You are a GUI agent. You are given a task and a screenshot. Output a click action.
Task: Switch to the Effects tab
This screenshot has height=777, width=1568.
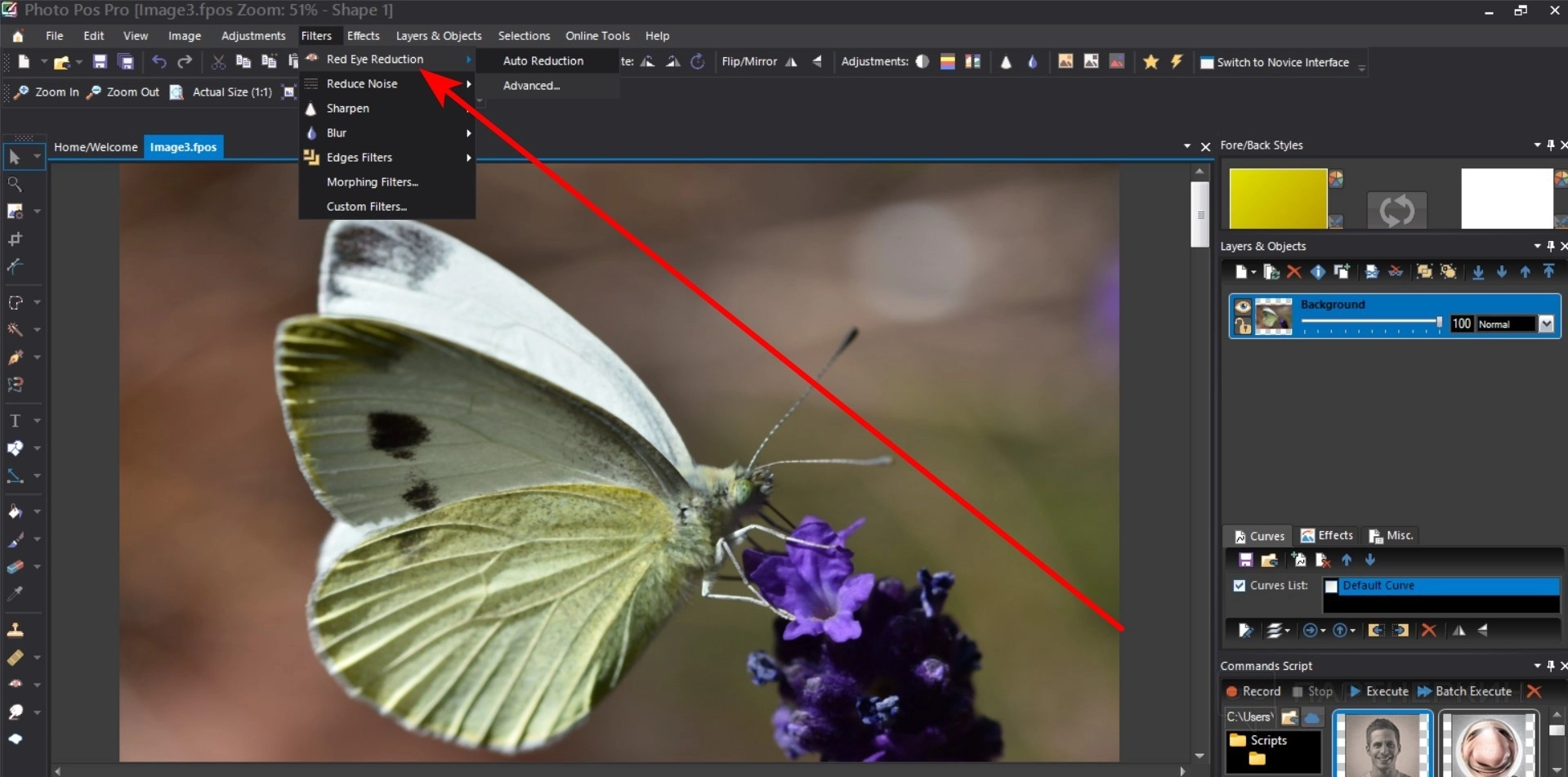coord(1327,536)
